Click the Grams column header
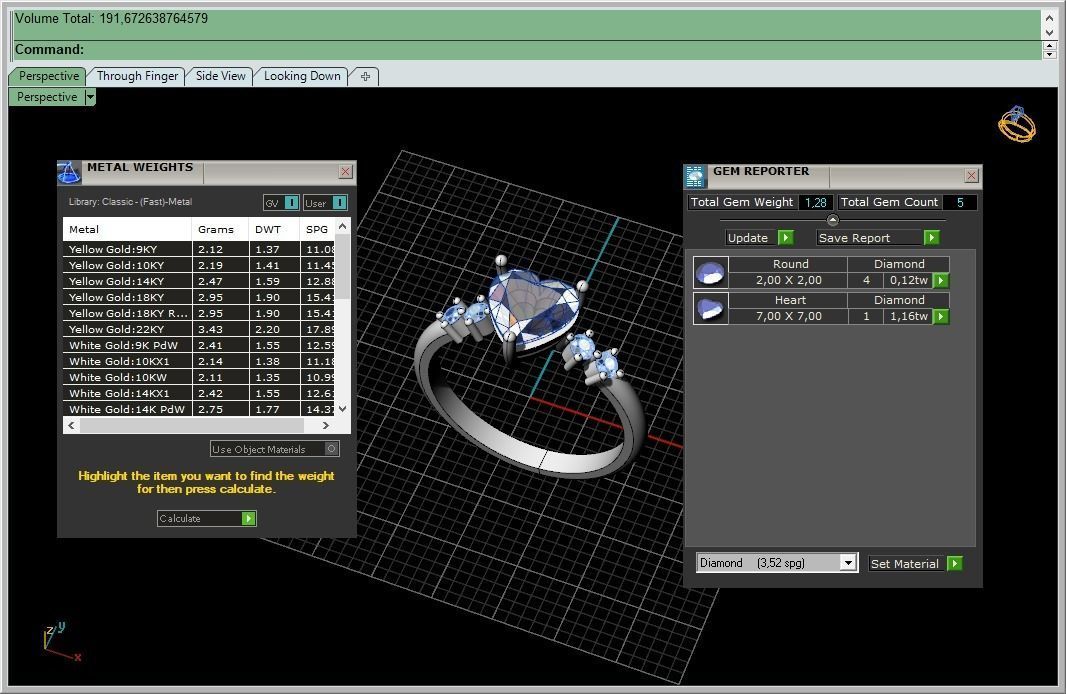 [x=220, y=229]
